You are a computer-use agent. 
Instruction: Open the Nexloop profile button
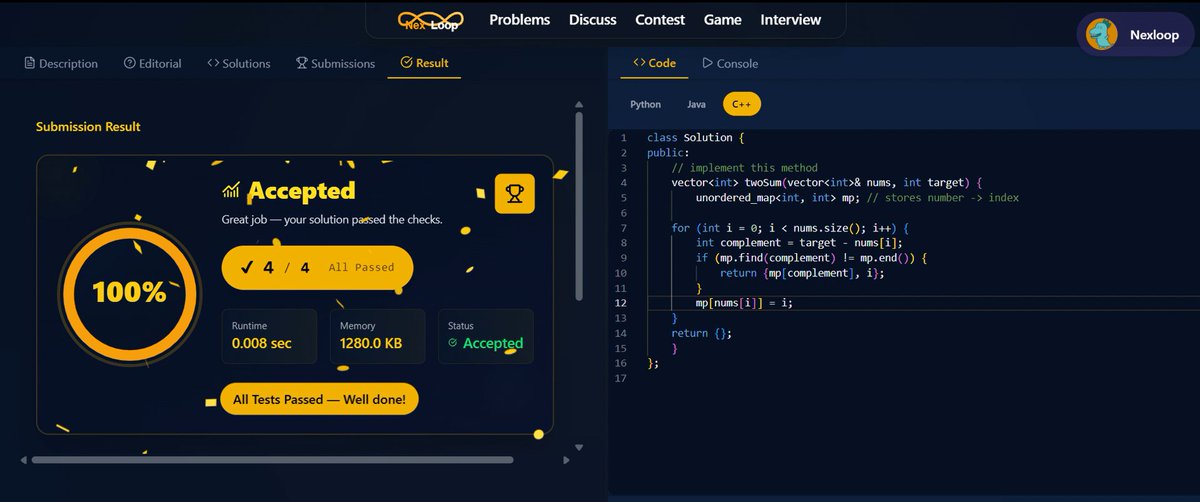tap(1134, 35)
